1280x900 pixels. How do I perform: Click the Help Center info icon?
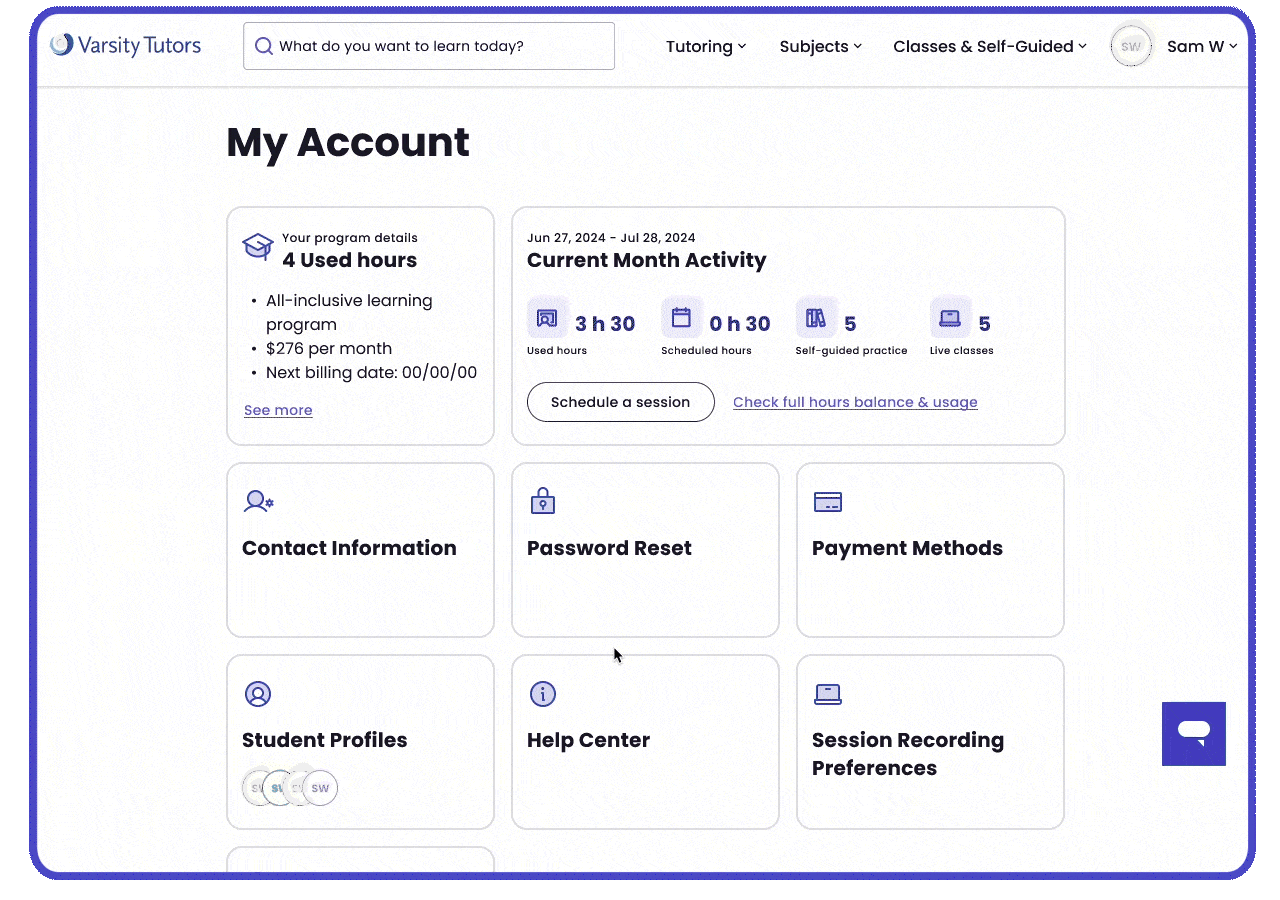point(543,693)
